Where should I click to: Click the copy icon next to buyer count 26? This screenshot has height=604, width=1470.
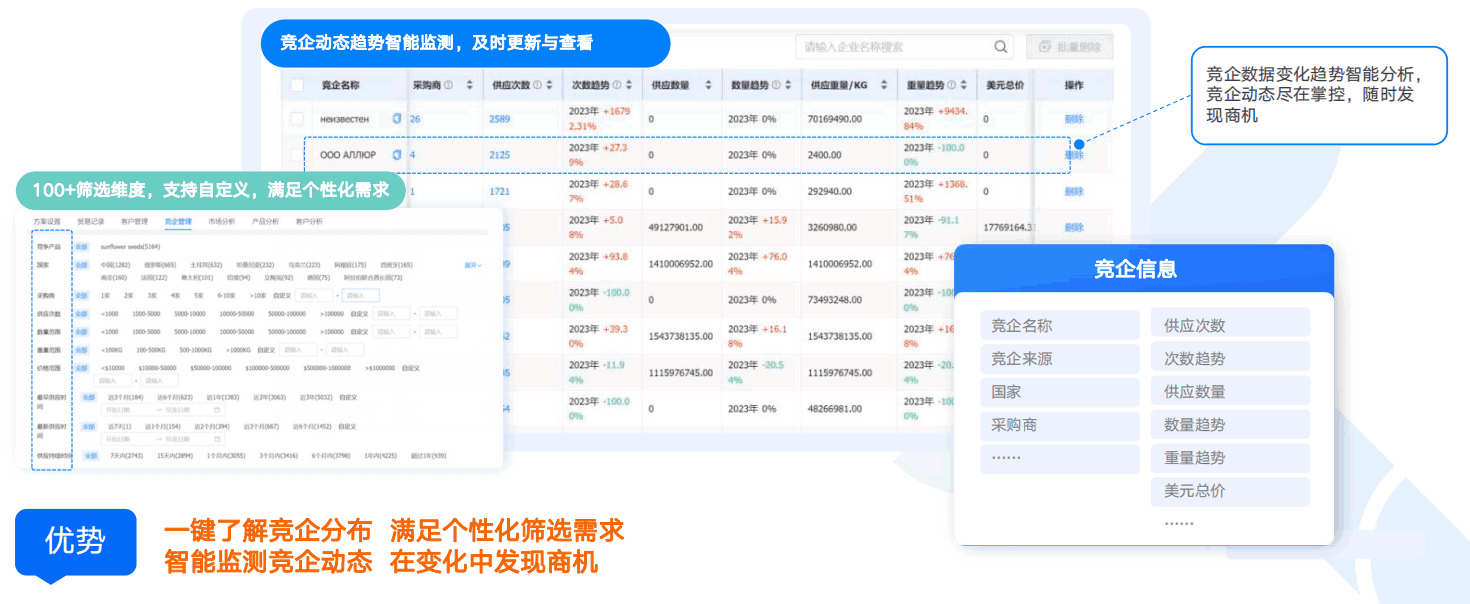click(x=398, y=117)
